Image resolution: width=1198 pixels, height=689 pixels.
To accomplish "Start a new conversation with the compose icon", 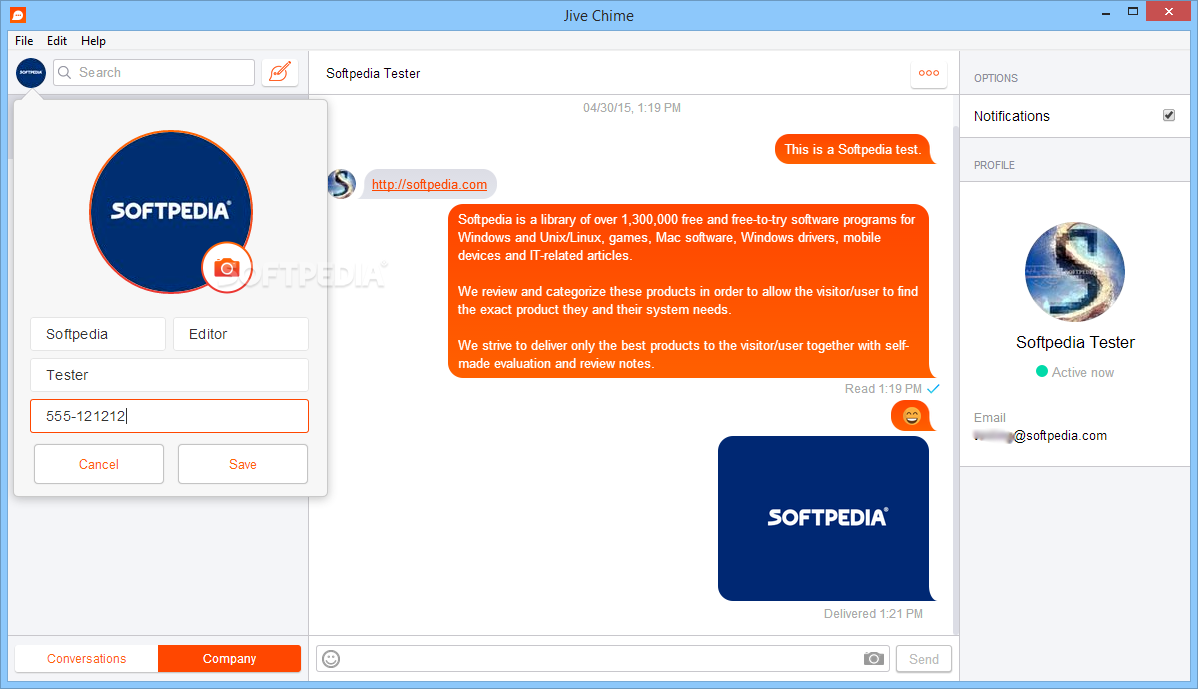I will tap(280, 73).
